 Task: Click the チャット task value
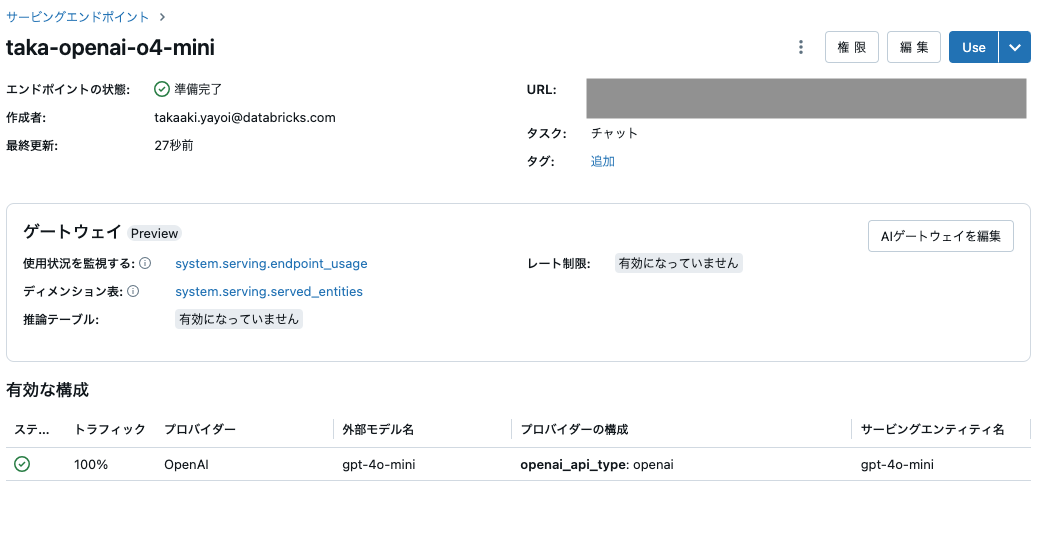click(x=614, y=133)
